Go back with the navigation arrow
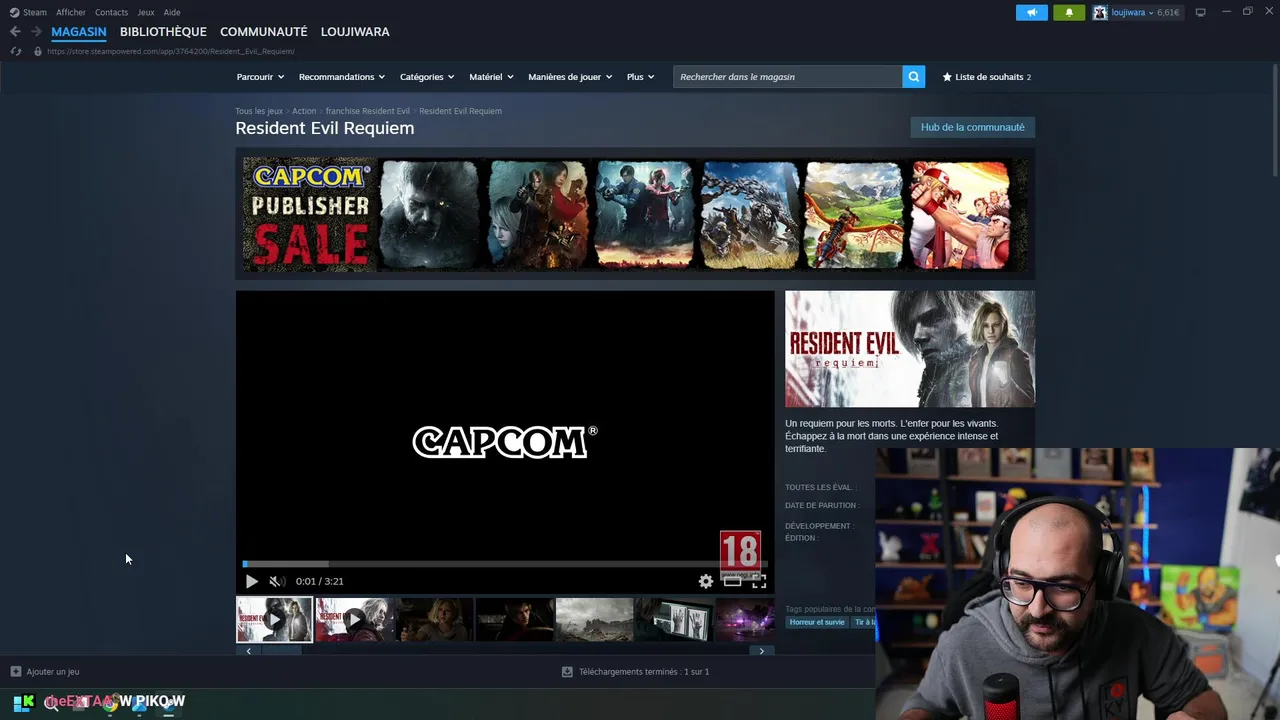This screenshot has height=720, width=1280. (15, 32)
